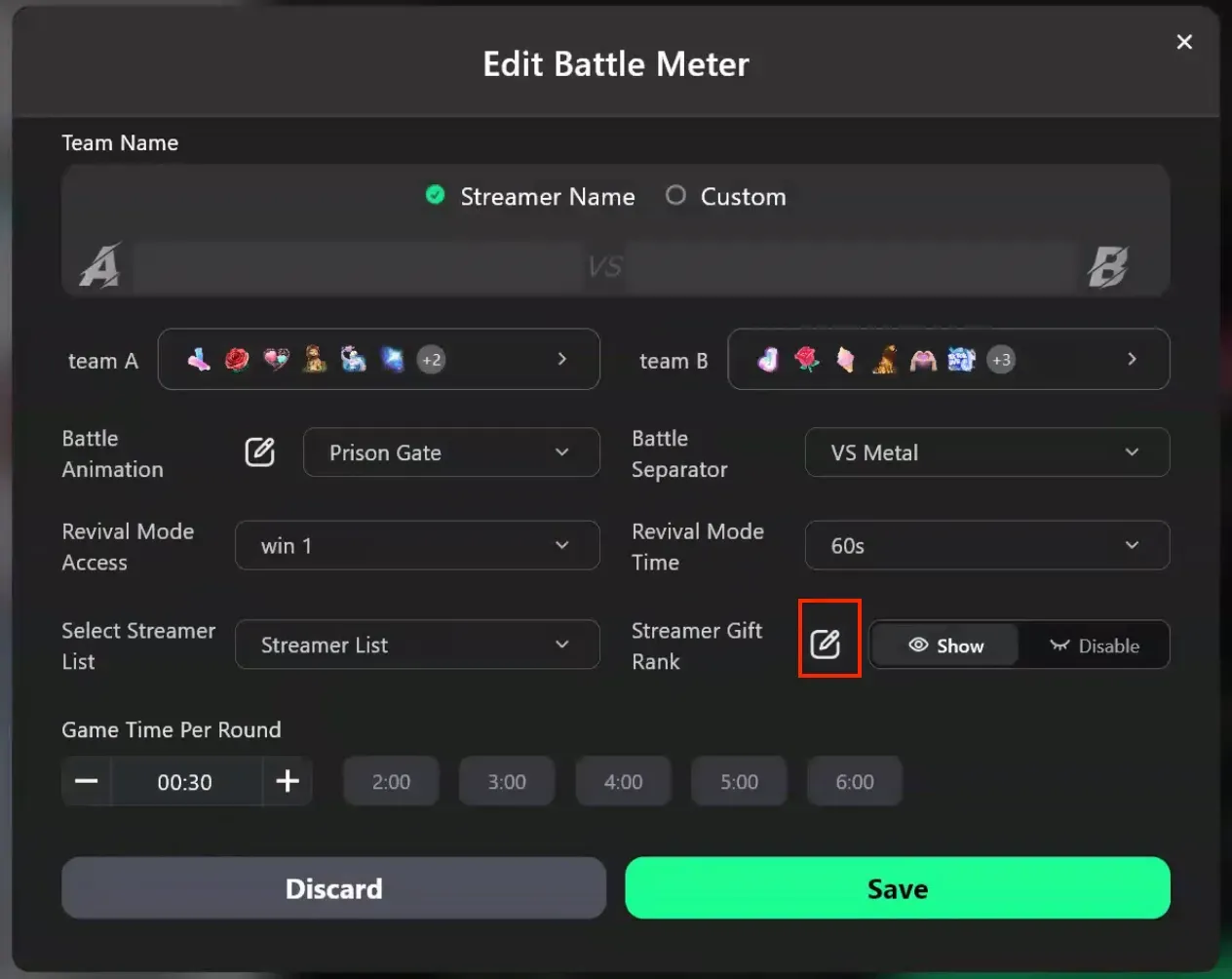The height and width of the screenshot is (979, 1232).
Task: Save the battle meter settings
Action: coord(897,888)
